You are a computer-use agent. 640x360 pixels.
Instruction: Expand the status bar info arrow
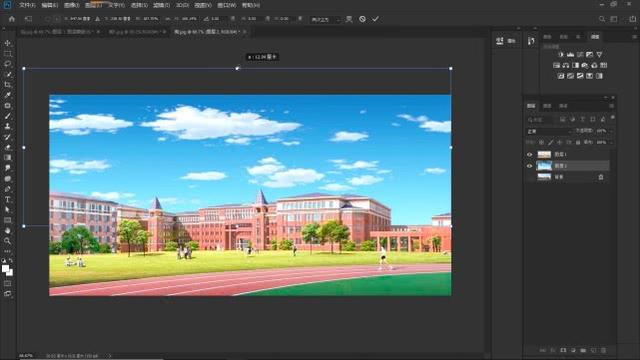point(110,356)
